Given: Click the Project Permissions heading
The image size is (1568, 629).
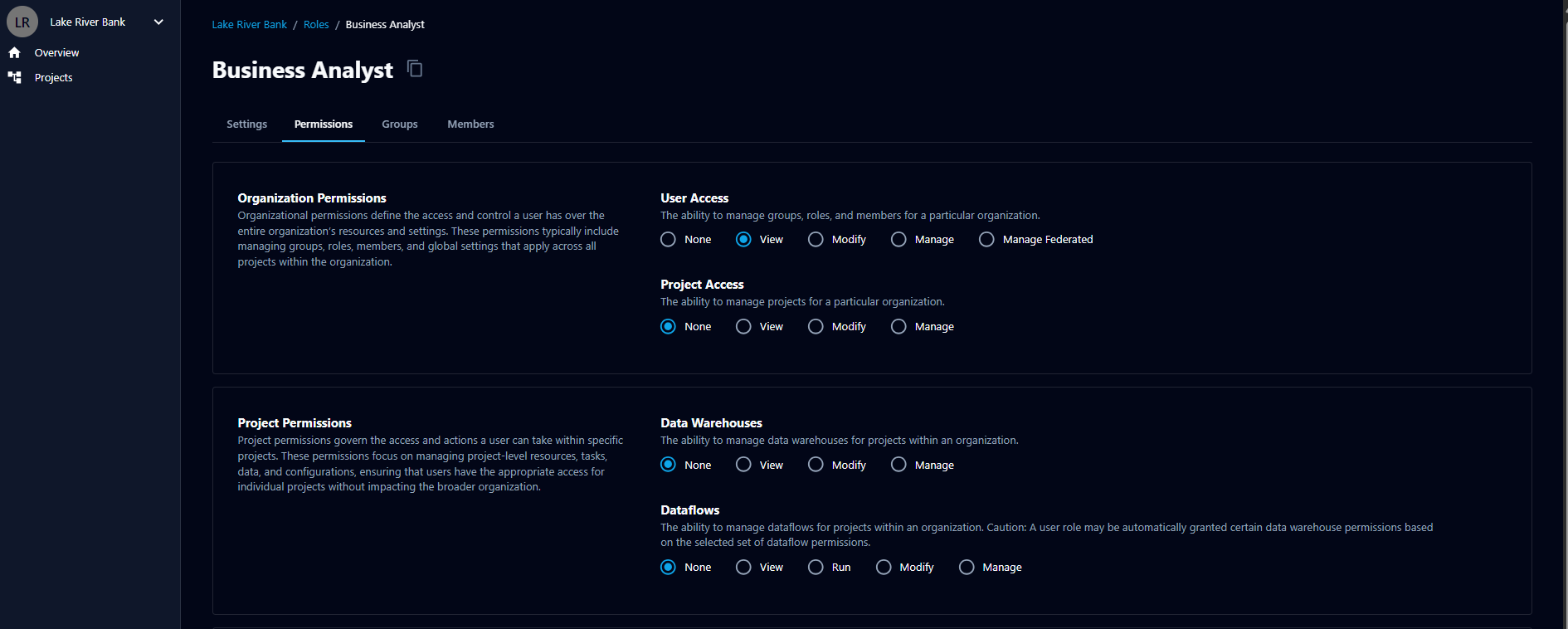Looking at the screenshot, I should [295, 422].
